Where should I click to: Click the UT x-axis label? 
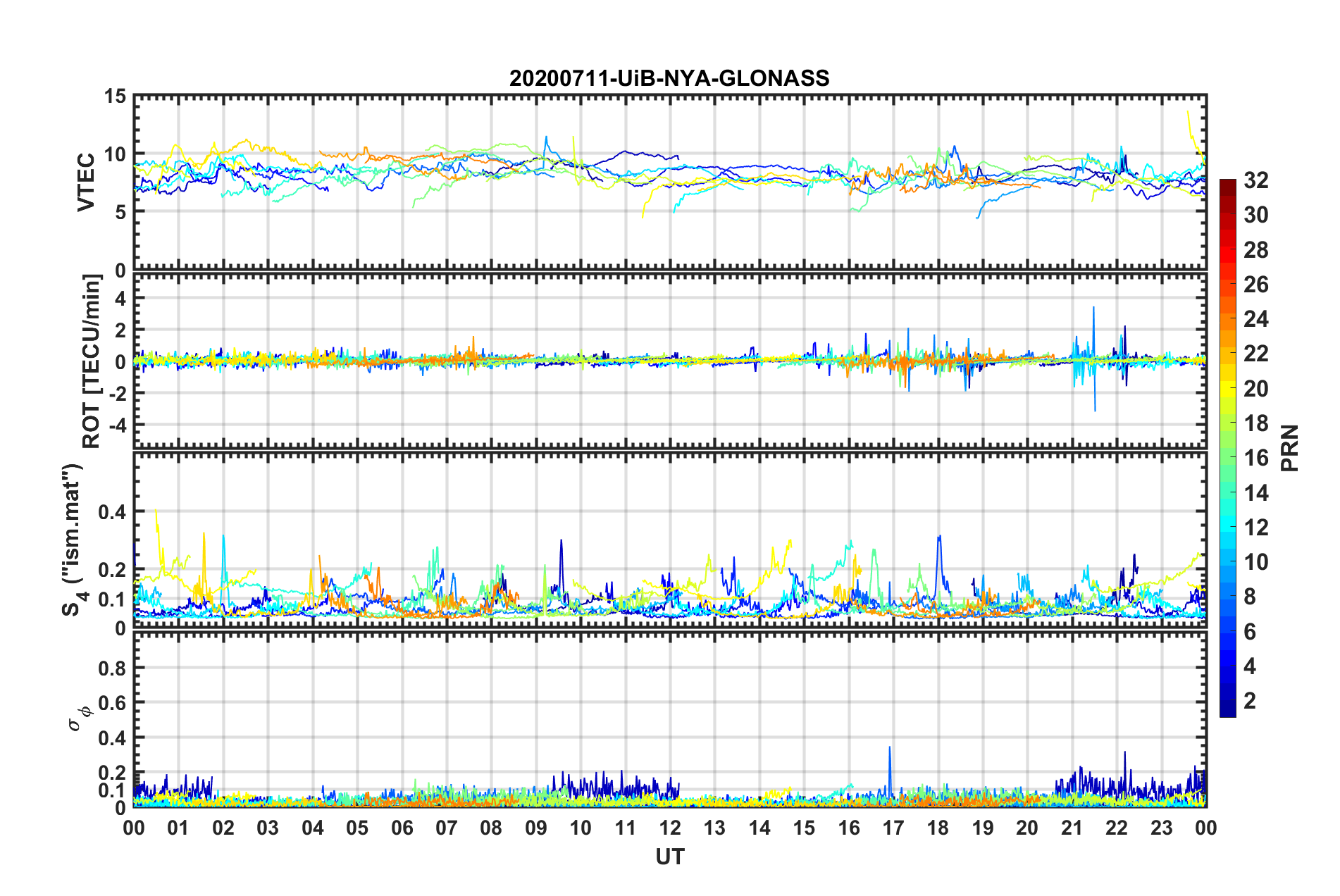point(669,857)
